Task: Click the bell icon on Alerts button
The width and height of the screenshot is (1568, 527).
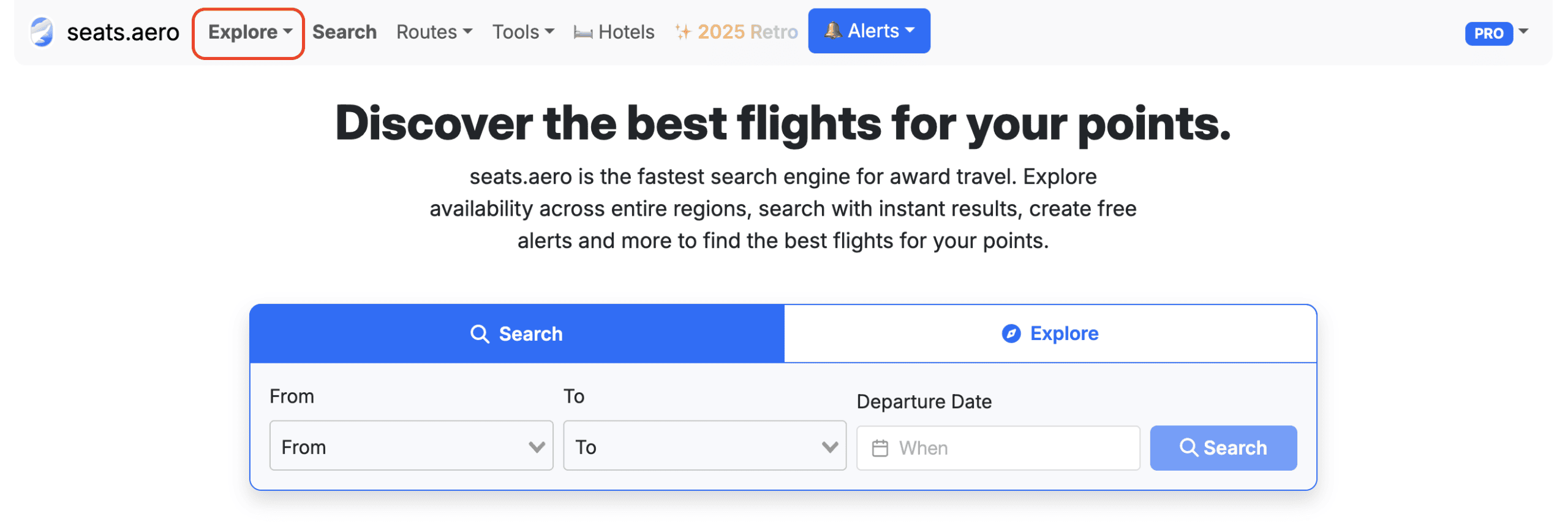Action: (833, 31)
